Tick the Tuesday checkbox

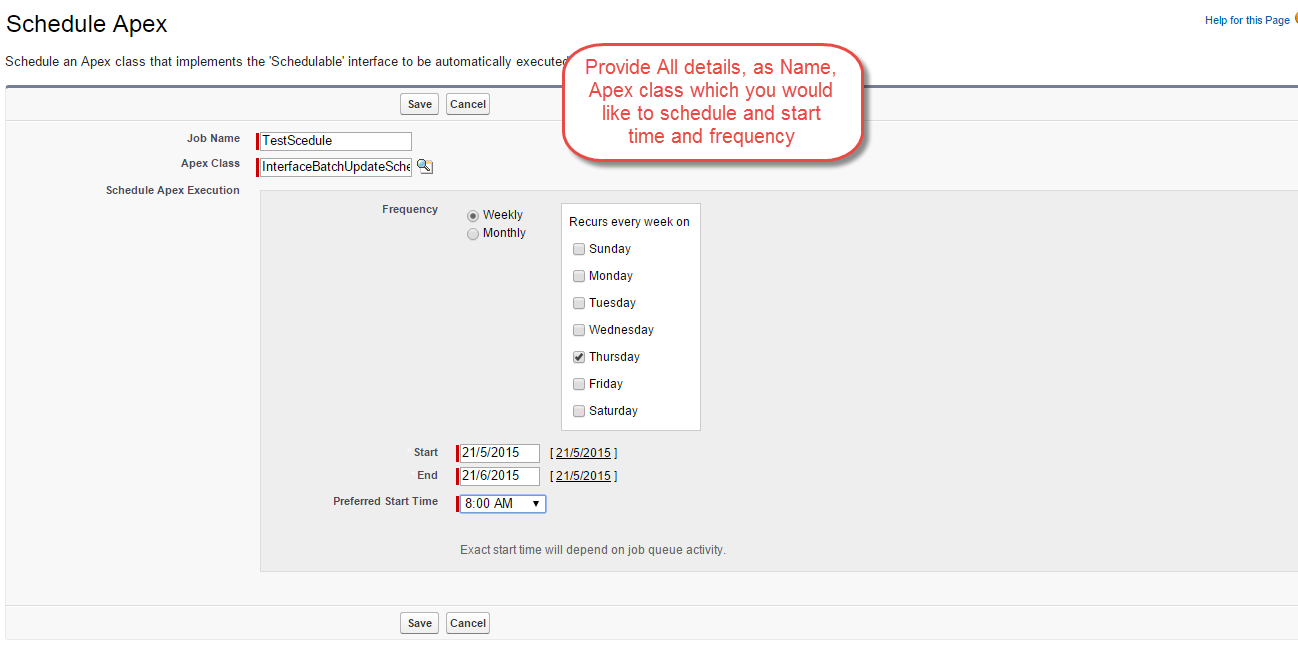pyautogui.click(x=579, y=303)
